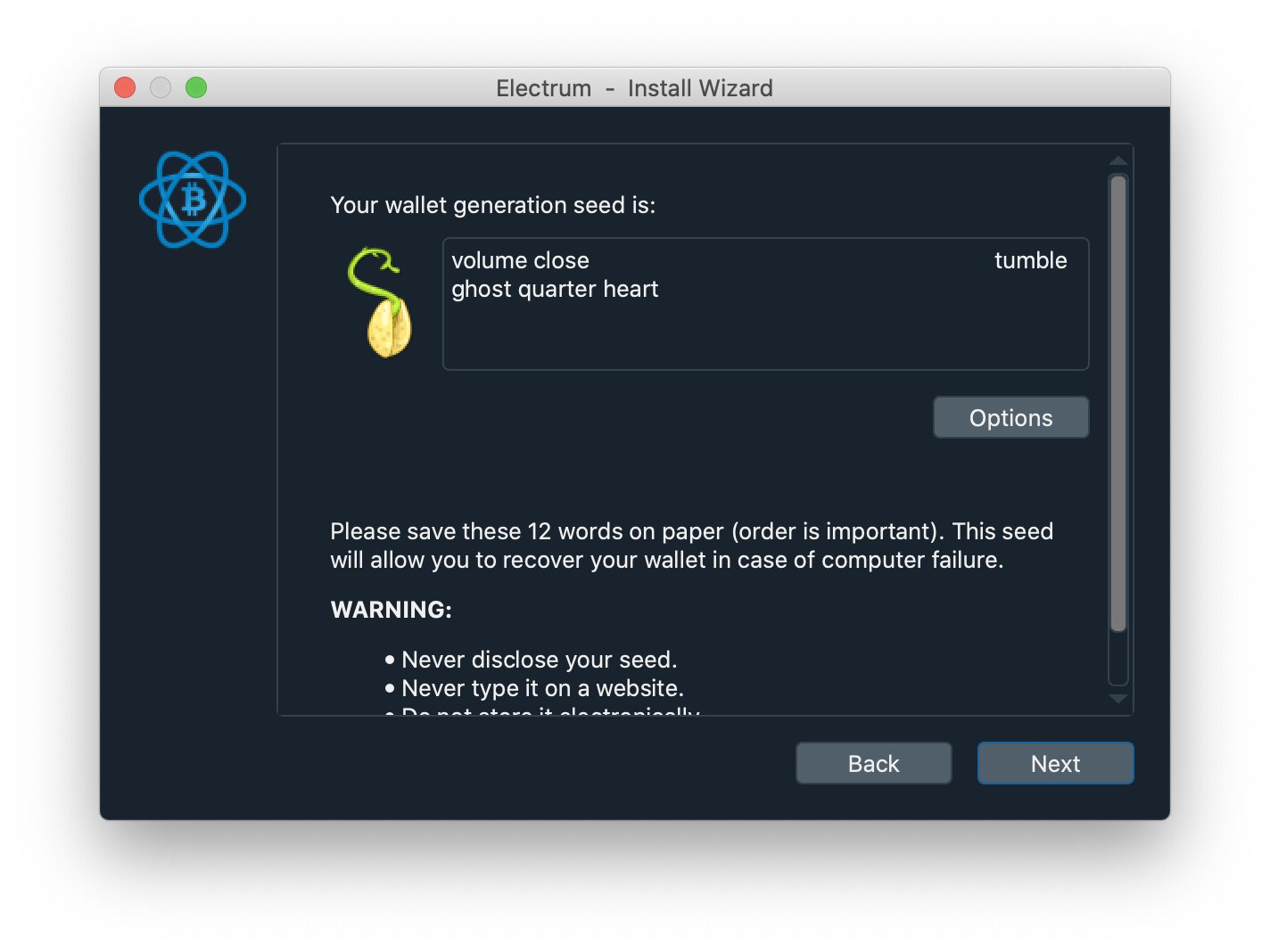This screenshot has height=952, width=1270.
Task: Click the "Electrum - Install Wizard" window title
Action: (x=634, y=88)
